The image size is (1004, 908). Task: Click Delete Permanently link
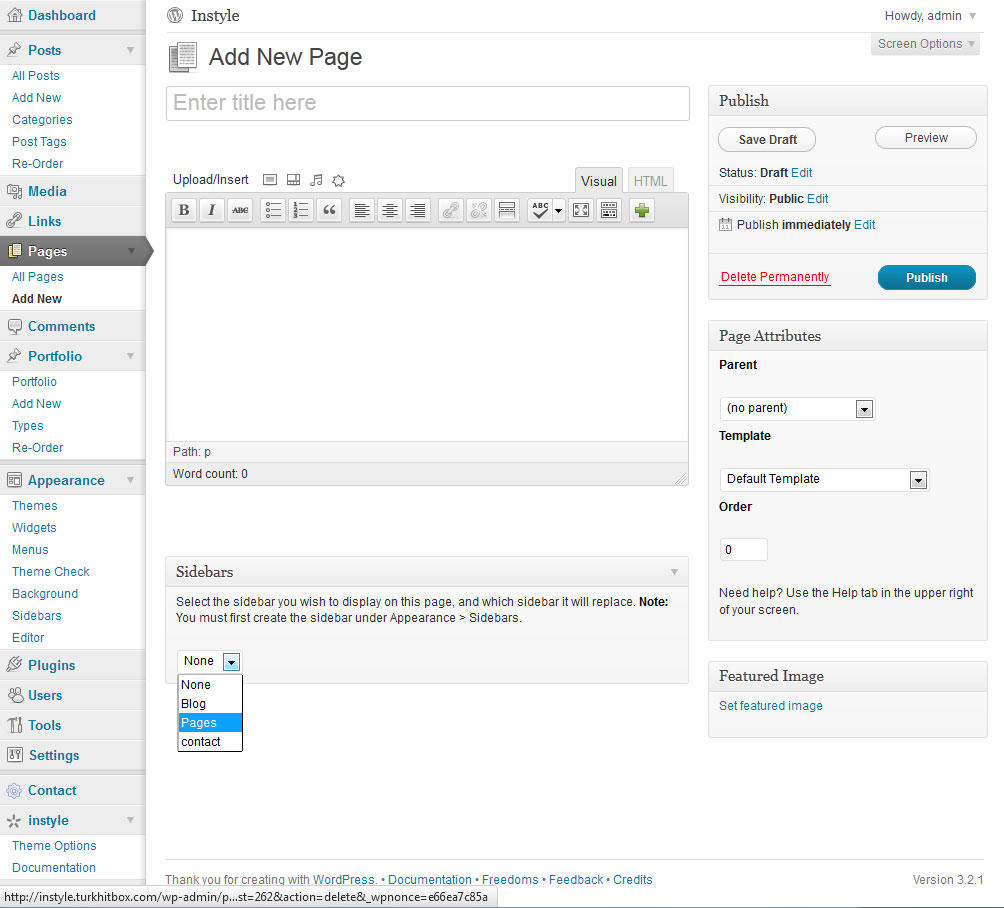pos(775,277)
